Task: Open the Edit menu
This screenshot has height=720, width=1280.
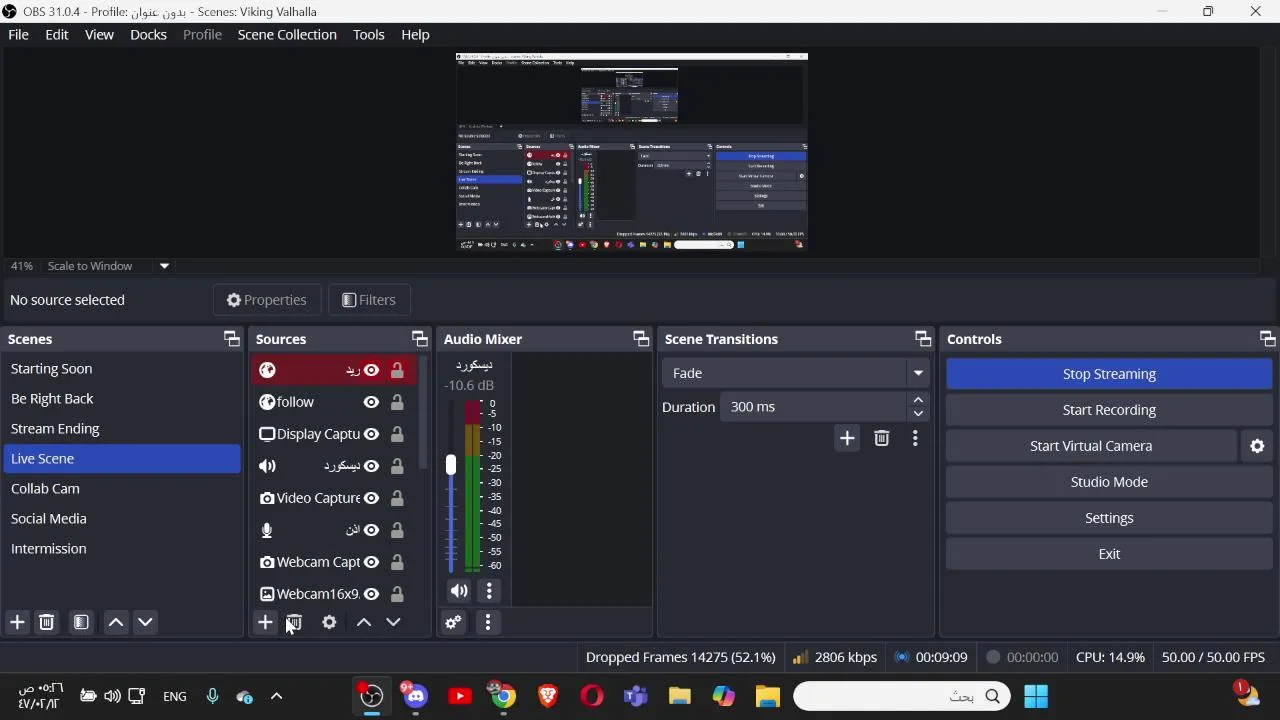Action: 57,34
